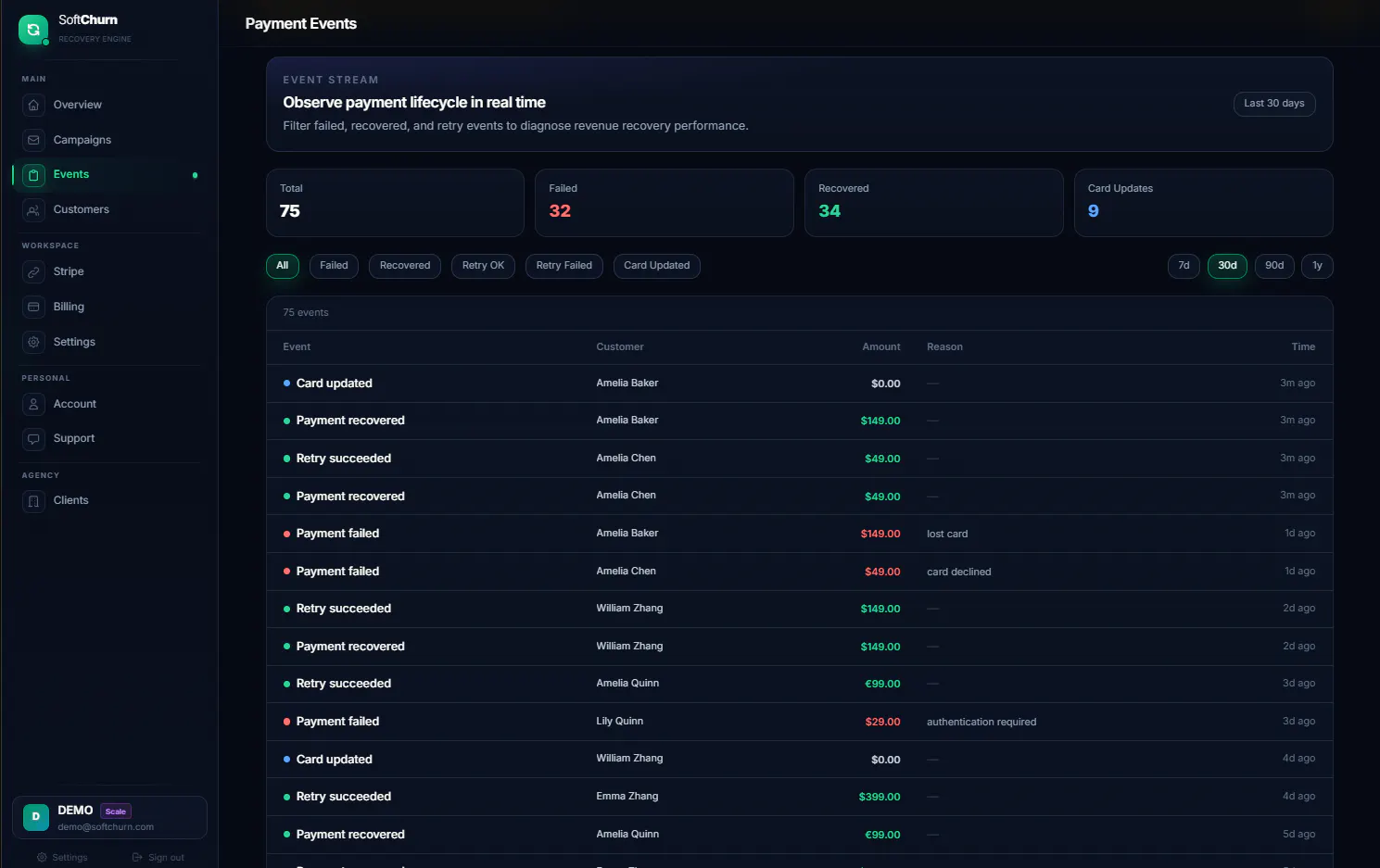Click 'authentication required' reason text
Screen dimensions: 1380x868
tap(981, 723)
